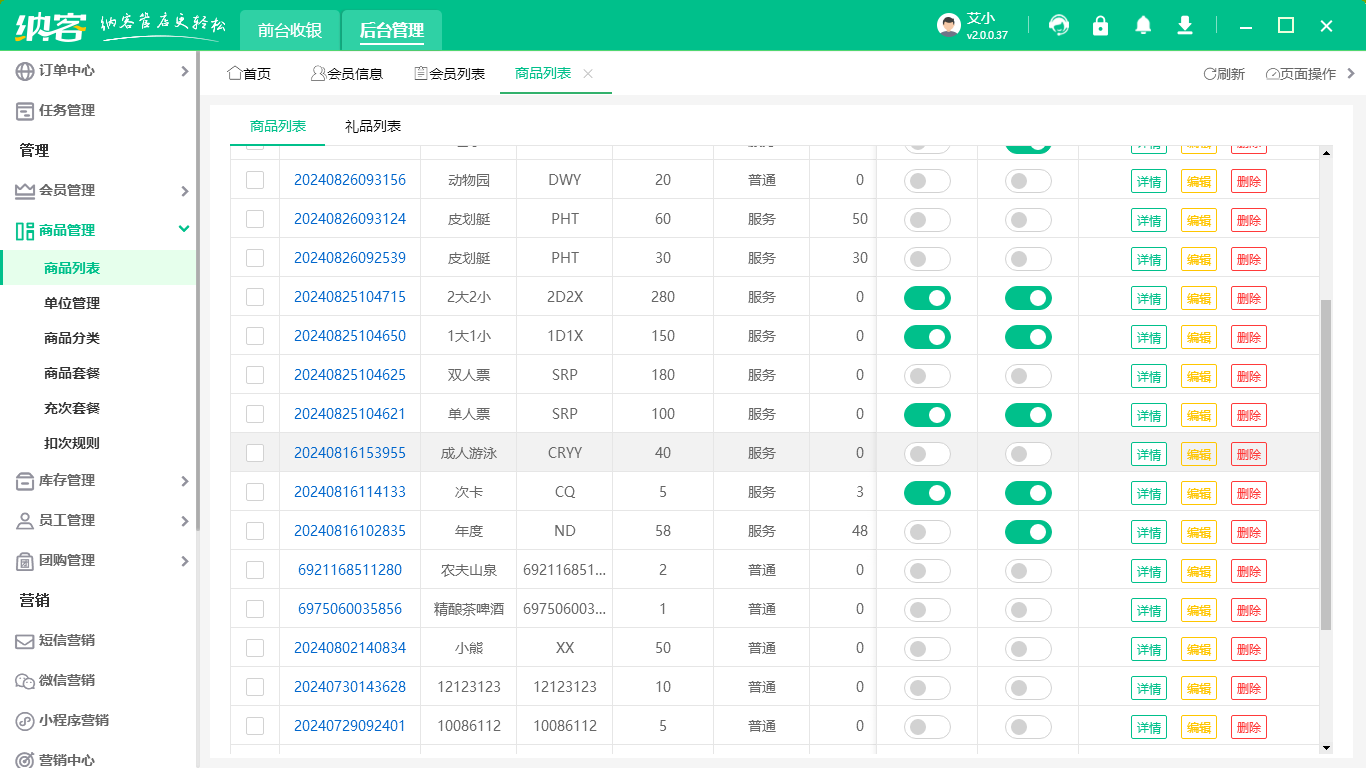The image size is (1366, 768).
Task: Click the 首页 home icon
Action: pos(235,73)
